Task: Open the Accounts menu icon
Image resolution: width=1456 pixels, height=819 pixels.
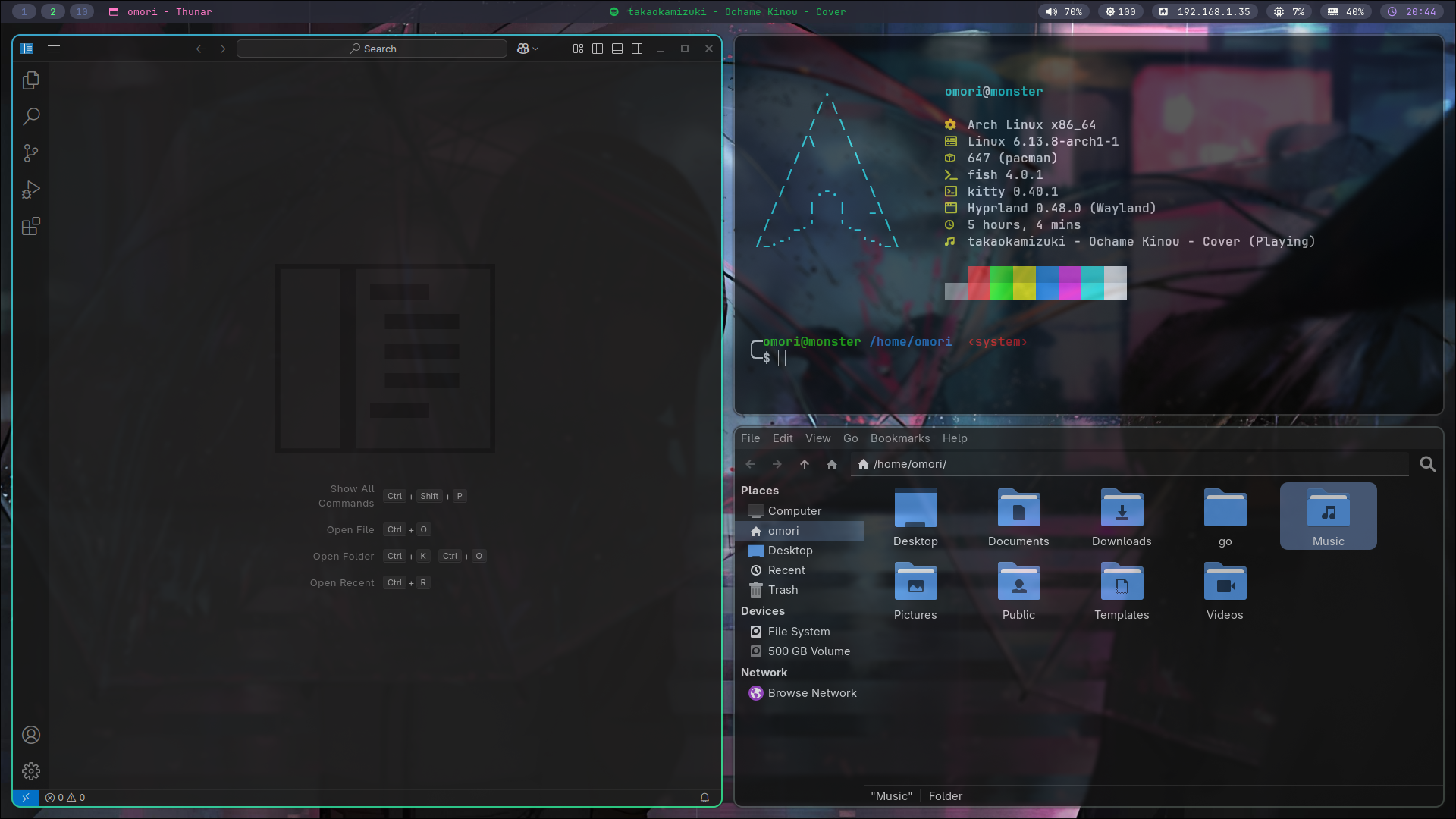Action: 31,735
